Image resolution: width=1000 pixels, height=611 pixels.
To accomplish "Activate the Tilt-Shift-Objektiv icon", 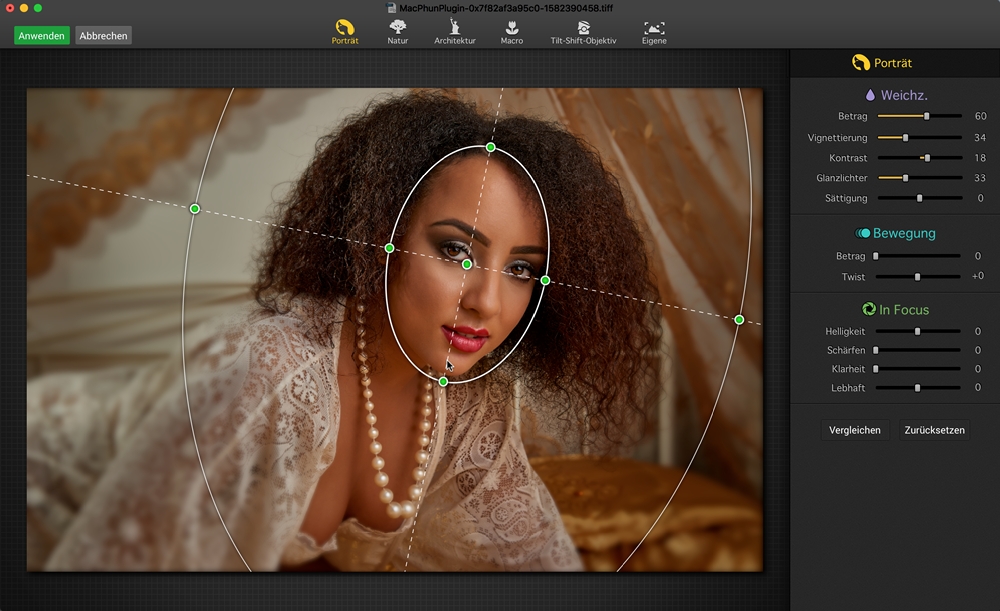I will tap(584, 27).
